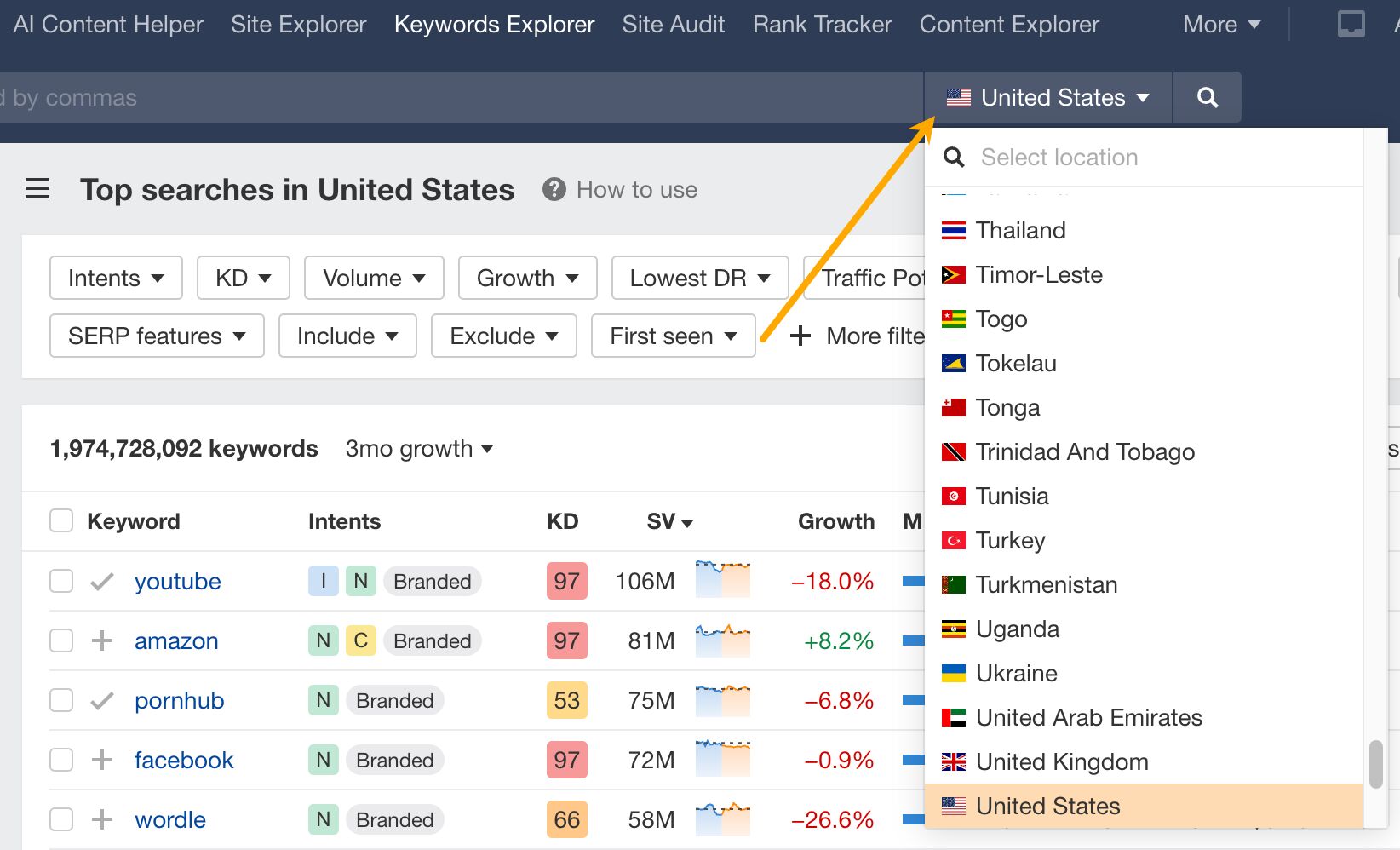Add "amazon" to a list via plus icon
The height and width of the screenshot is (850, 1400).
[x=101, y=640]
